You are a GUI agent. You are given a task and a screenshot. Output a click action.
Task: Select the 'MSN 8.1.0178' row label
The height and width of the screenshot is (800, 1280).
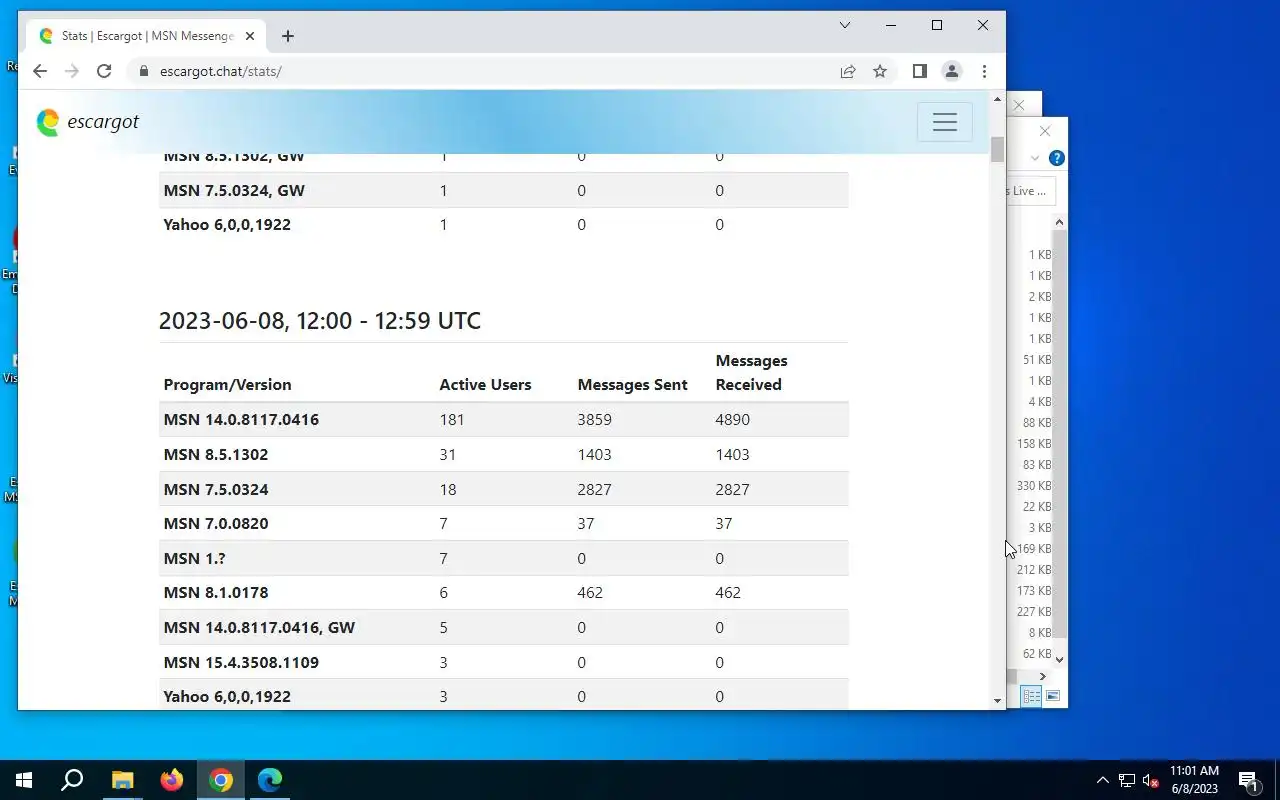(x=216, y=593)
